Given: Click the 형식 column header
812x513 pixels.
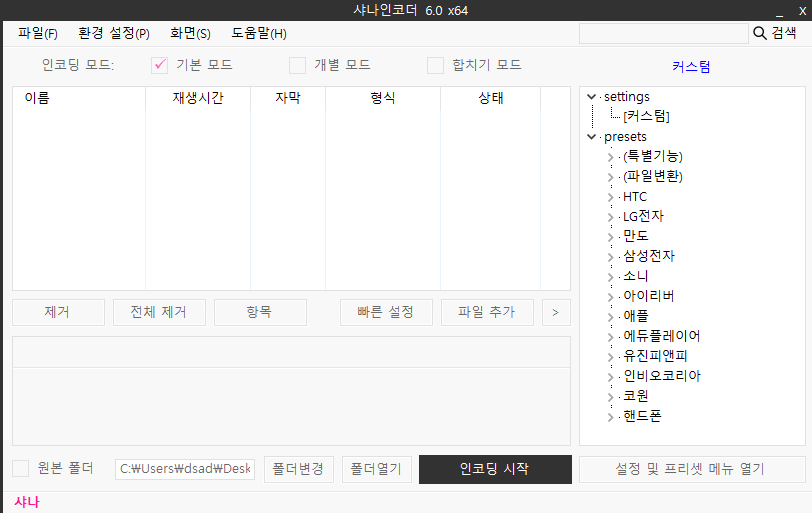Looking at the screenshot, I should tap(383, 98).
